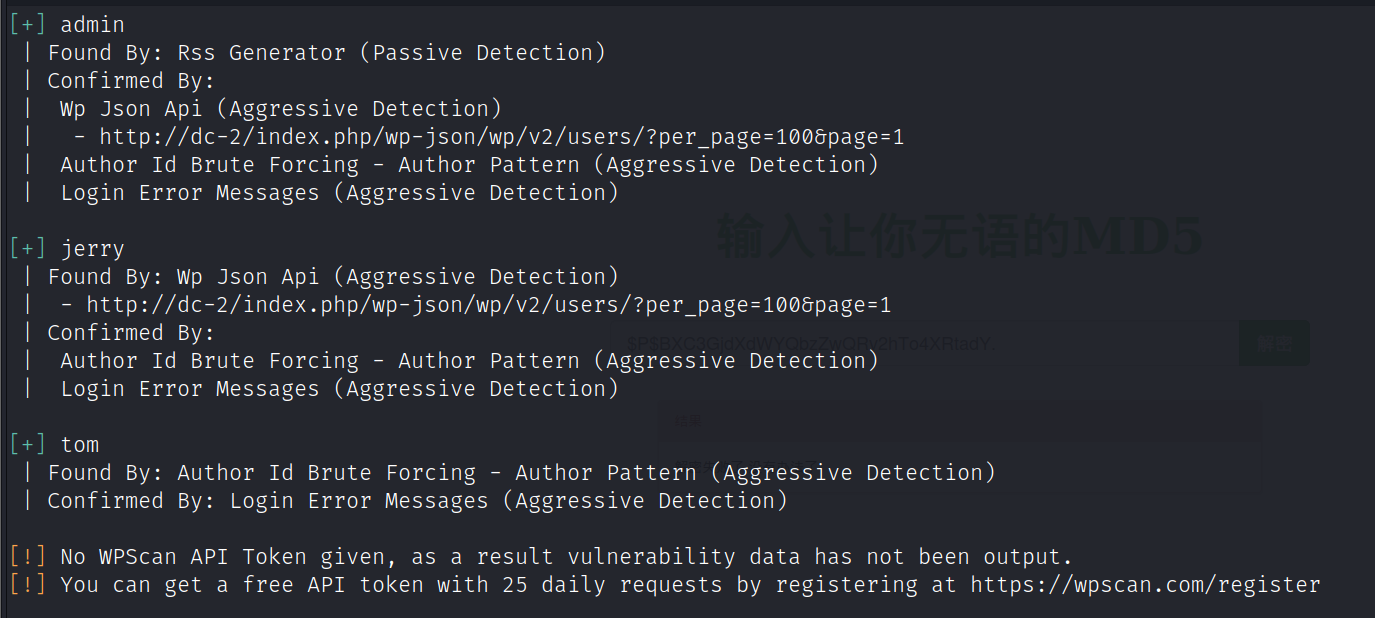Click the [+] marker beside jerry
This screenshot has height=618, width=1375.
pos(28,249)
